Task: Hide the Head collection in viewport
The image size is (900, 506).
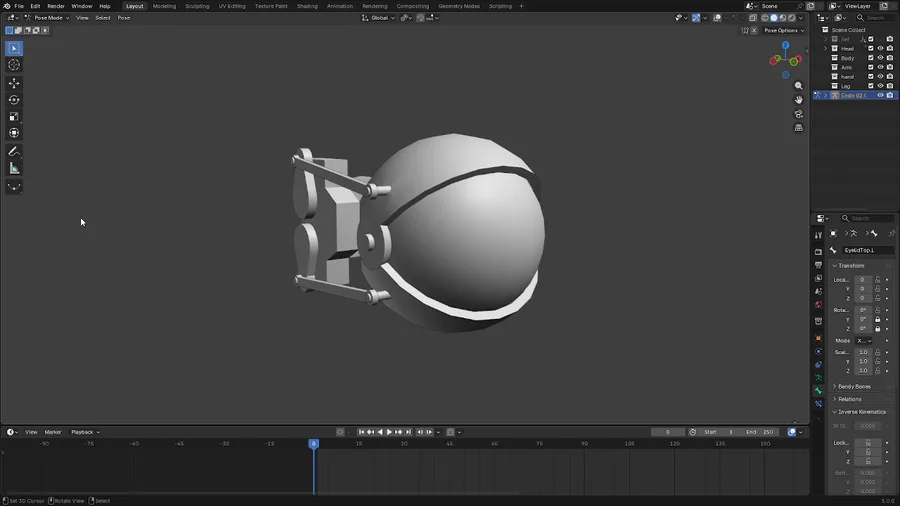Action: point(880,48)
